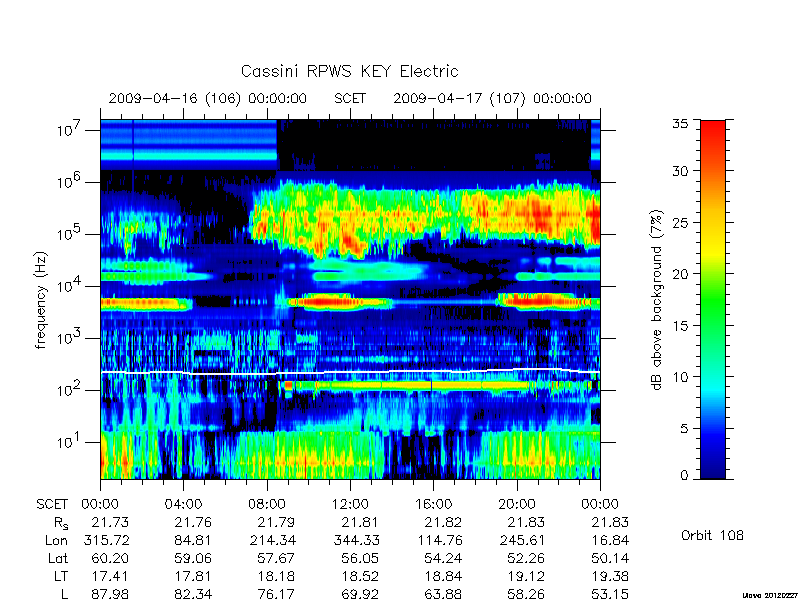
Task: Click the '08:00' time axis label
Action: (267, 504)
